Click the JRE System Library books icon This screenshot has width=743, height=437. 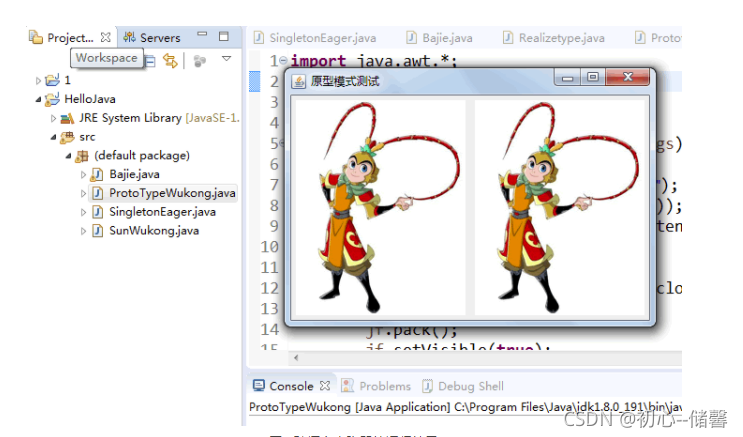tap(67, 118)
